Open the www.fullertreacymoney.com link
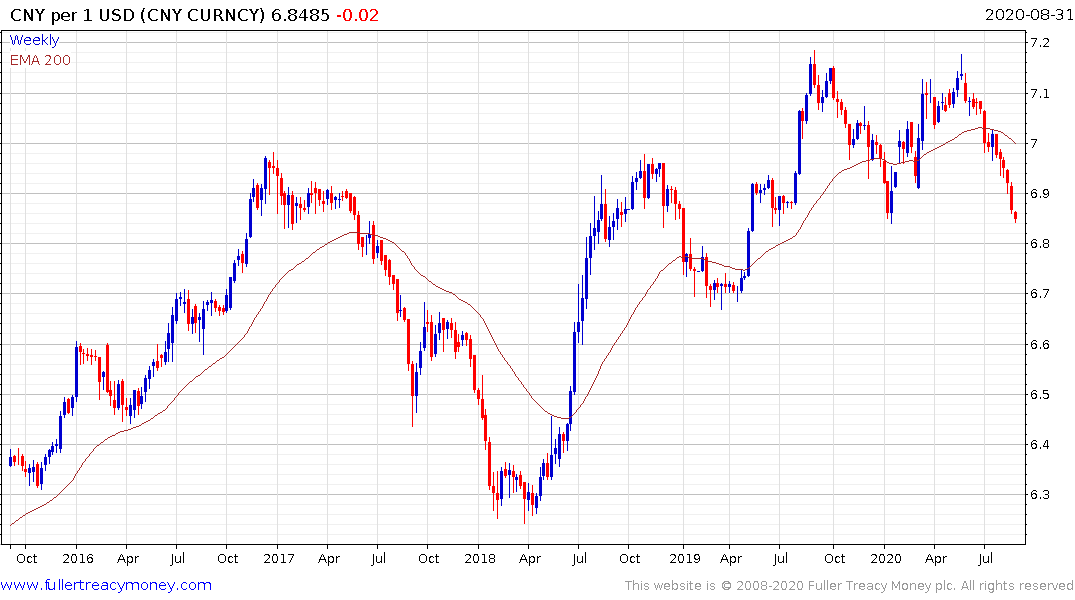Viewport: 1075px width, 600px height. tap(106, 585)
